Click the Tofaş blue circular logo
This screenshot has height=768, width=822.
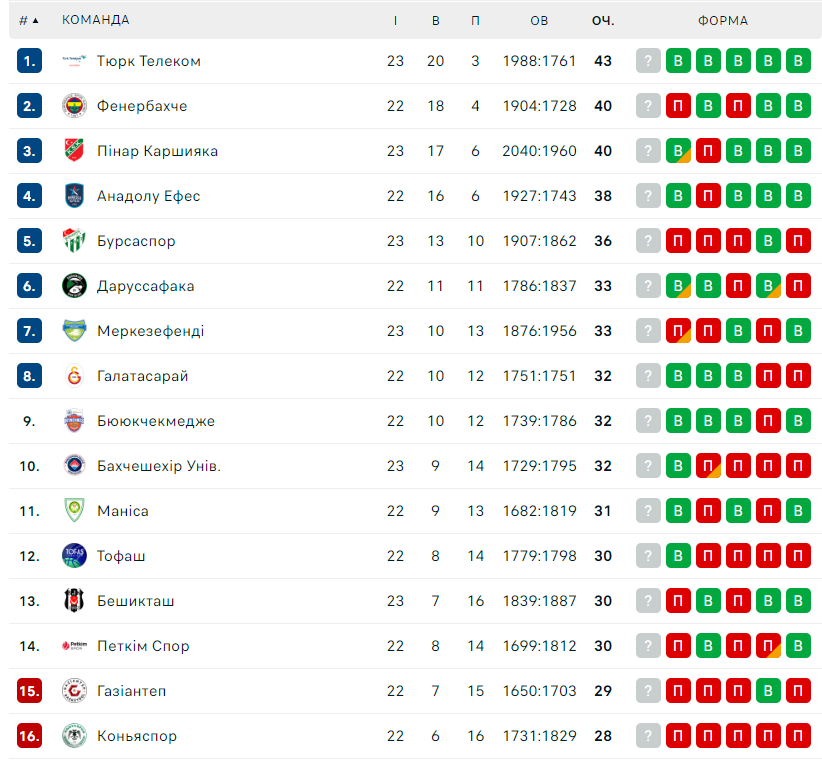[74, 556]
